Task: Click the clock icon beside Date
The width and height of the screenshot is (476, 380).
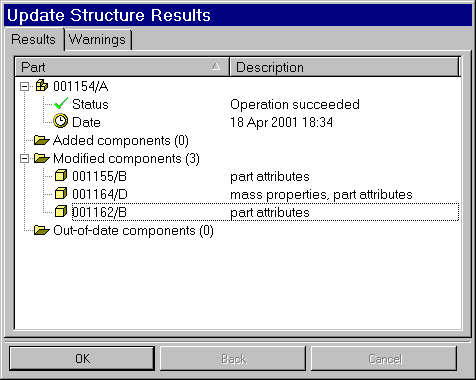Action: point(61,121)
